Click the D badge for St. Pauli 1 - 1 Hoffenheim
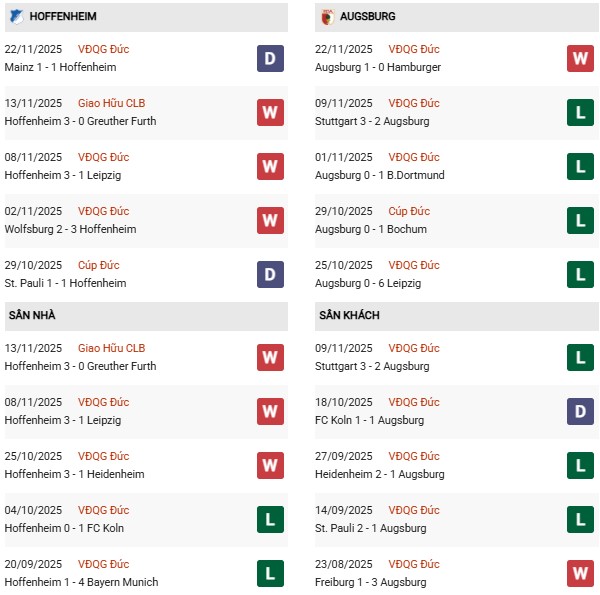 [x=270, y=274]
